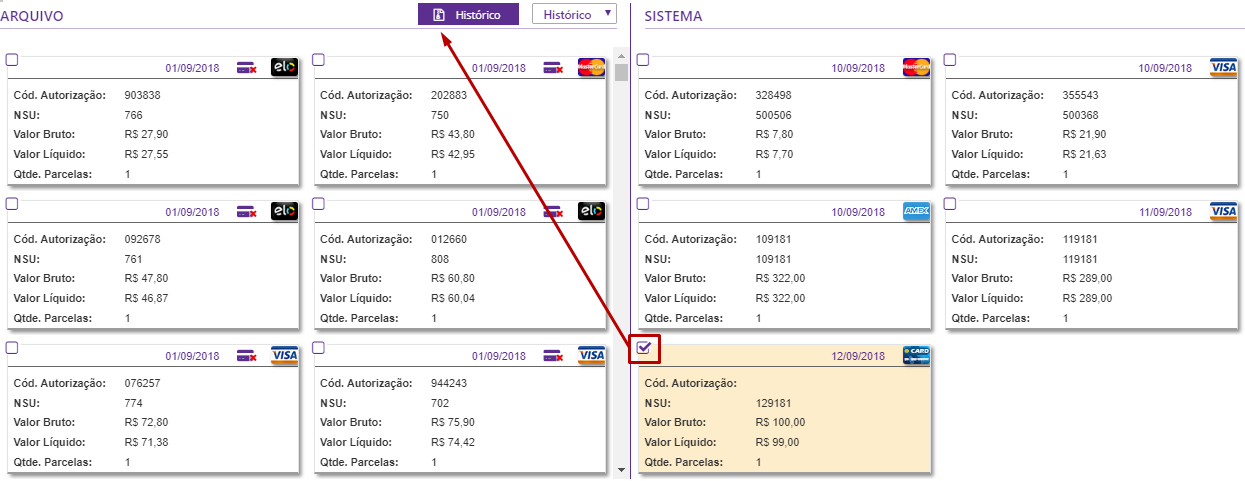Click the Arquivo list scrollbar down arrow

tap(621, 469)
